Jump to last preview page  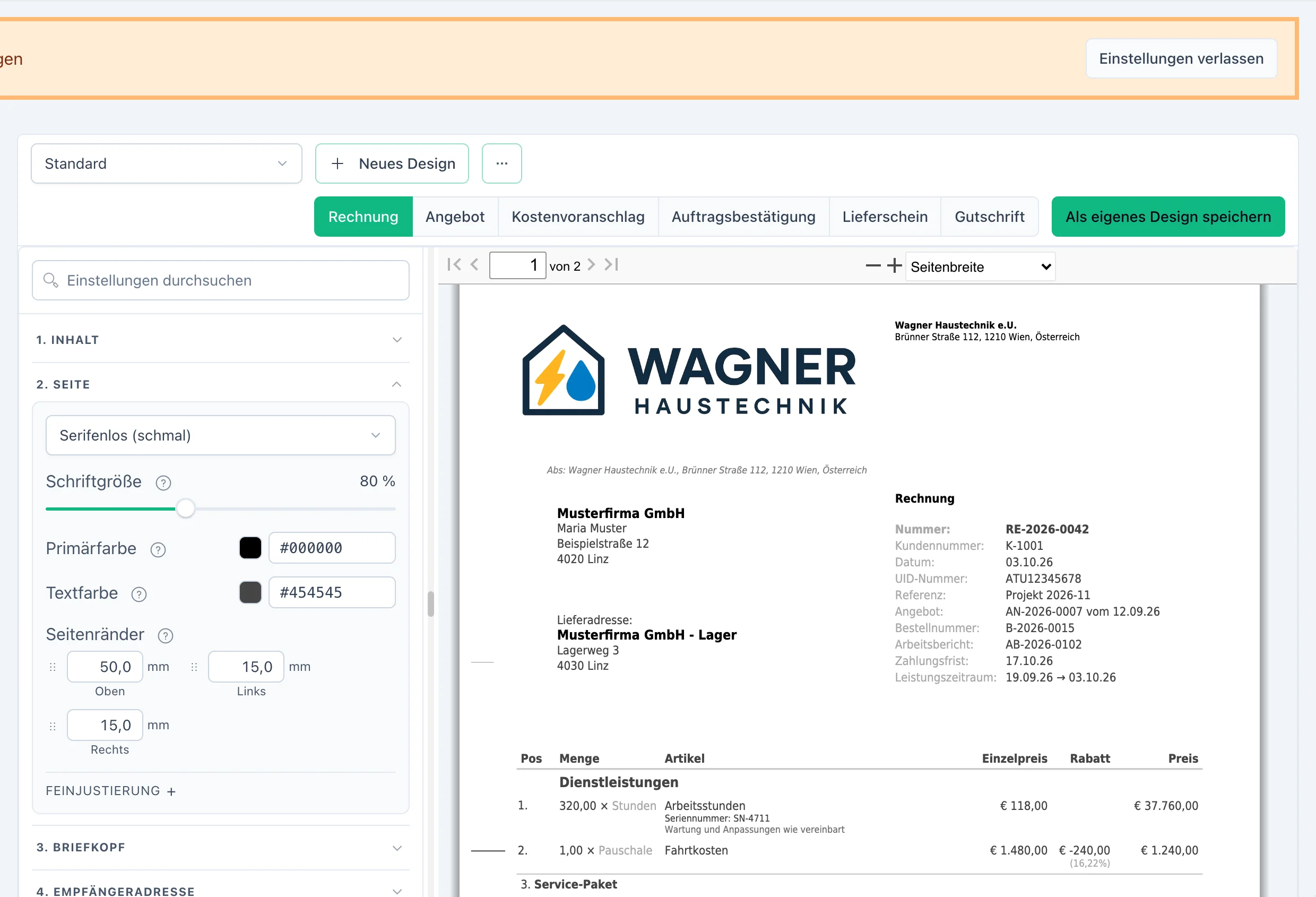(611, 264)
